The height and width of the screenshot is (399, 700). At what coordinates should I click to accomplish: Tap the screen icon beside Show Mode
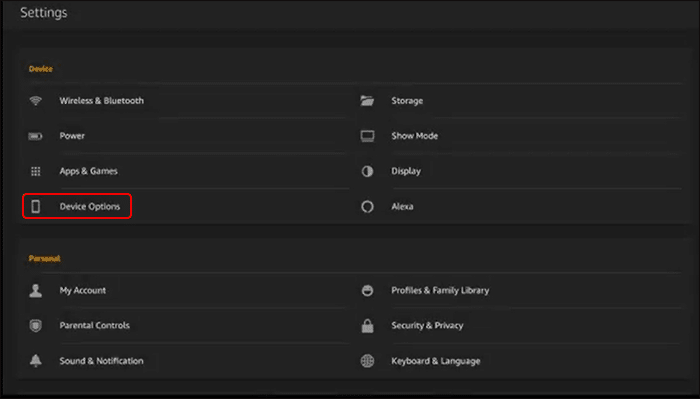(x=367, y=136)
